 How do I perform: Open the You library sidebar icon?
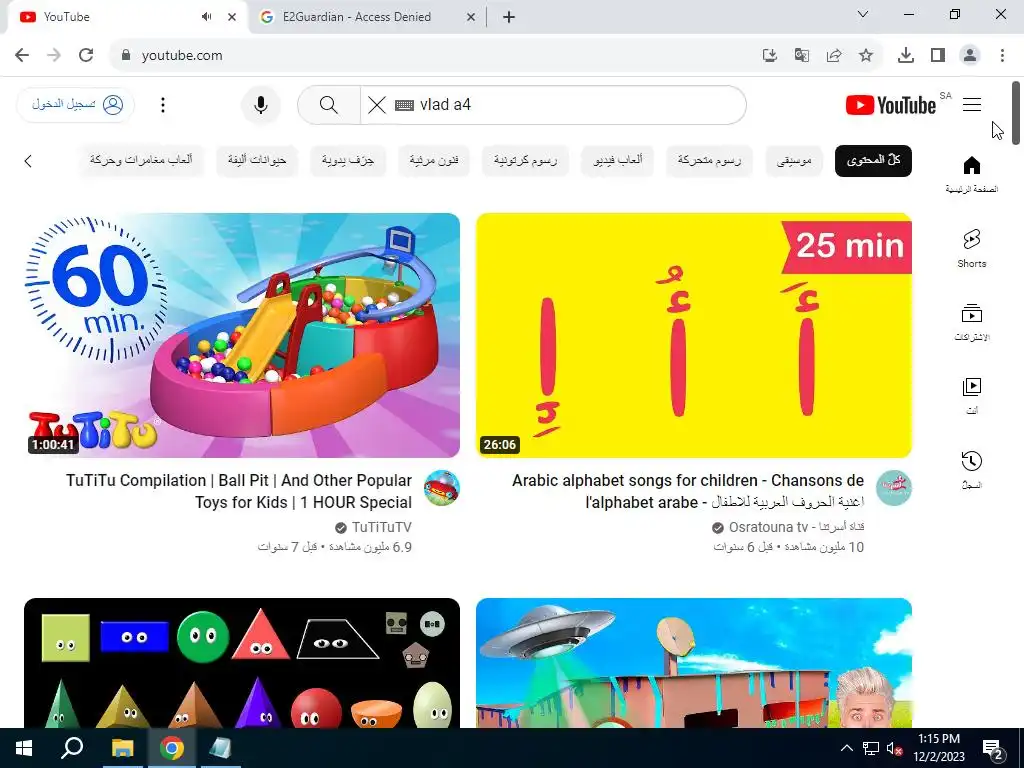972,395
